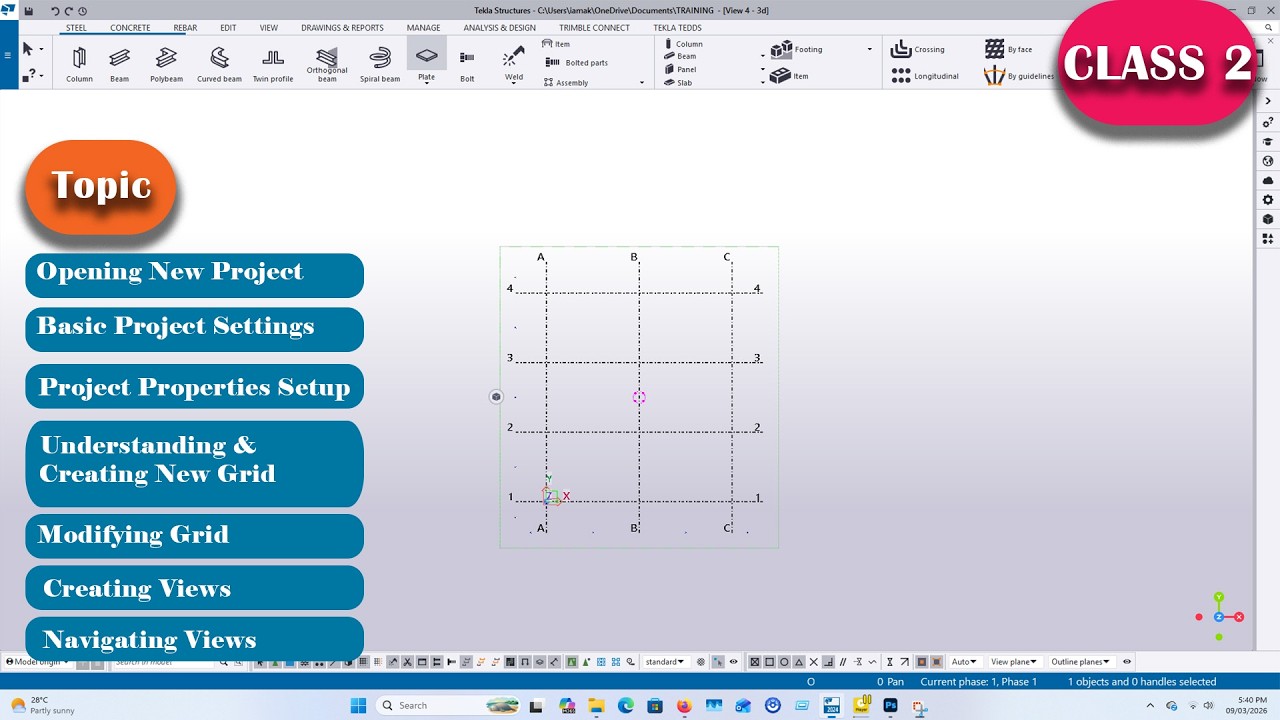
Task: Click the view rotation gizmo axes
Action: [1219, 616]
